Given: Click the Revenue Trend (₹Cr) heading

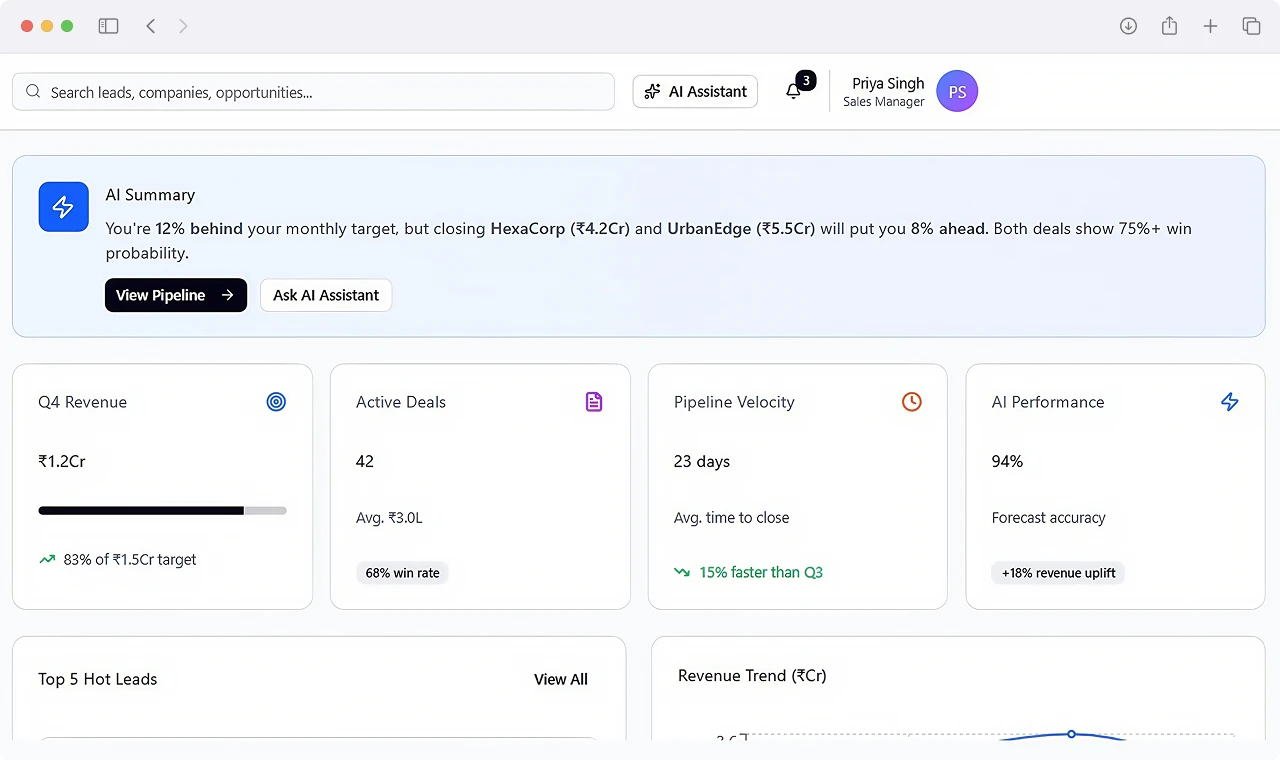Looking at the screenshot, I should pyautogui.click(x=752, y=676).
